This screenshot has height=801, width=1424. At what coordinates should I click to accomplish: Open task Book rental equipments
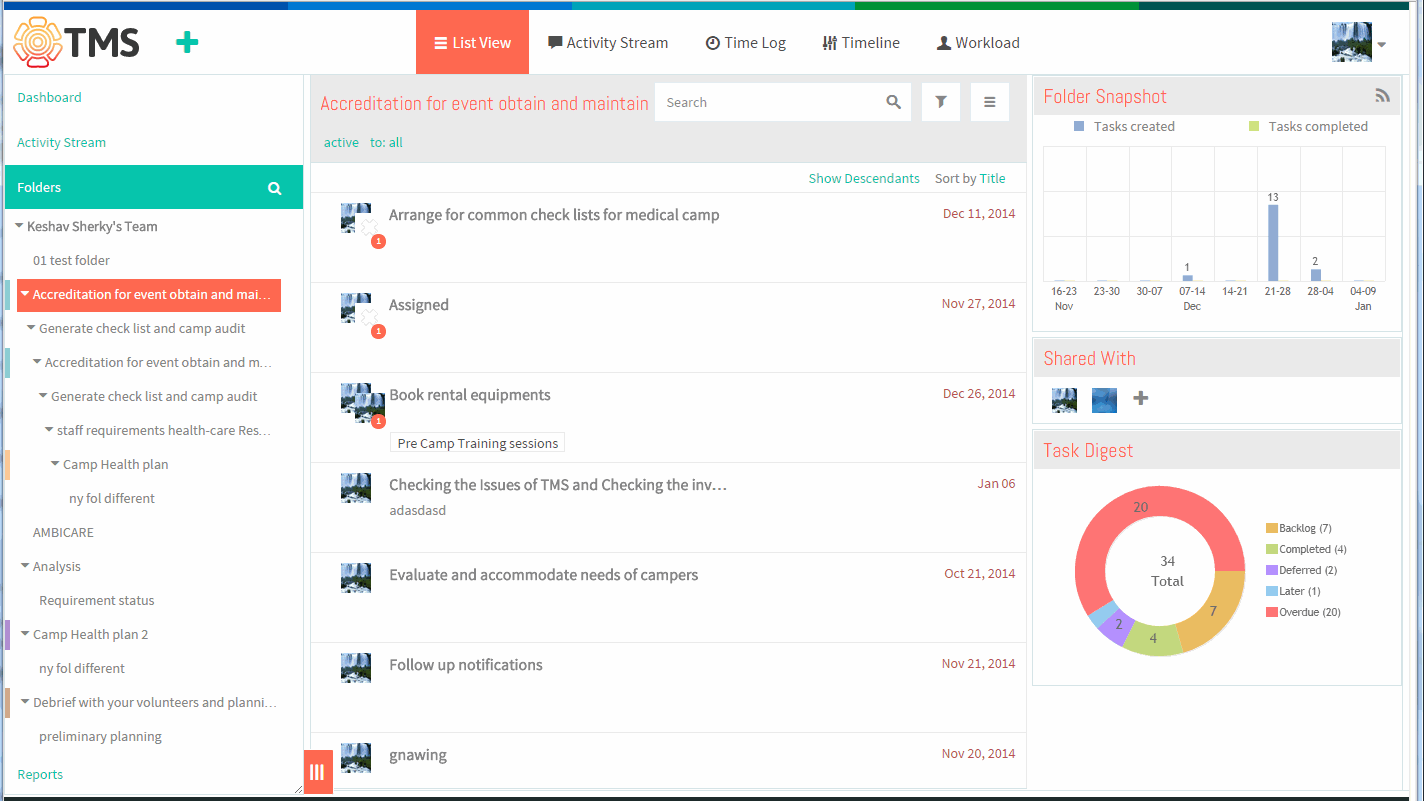[x=470, y=395]
